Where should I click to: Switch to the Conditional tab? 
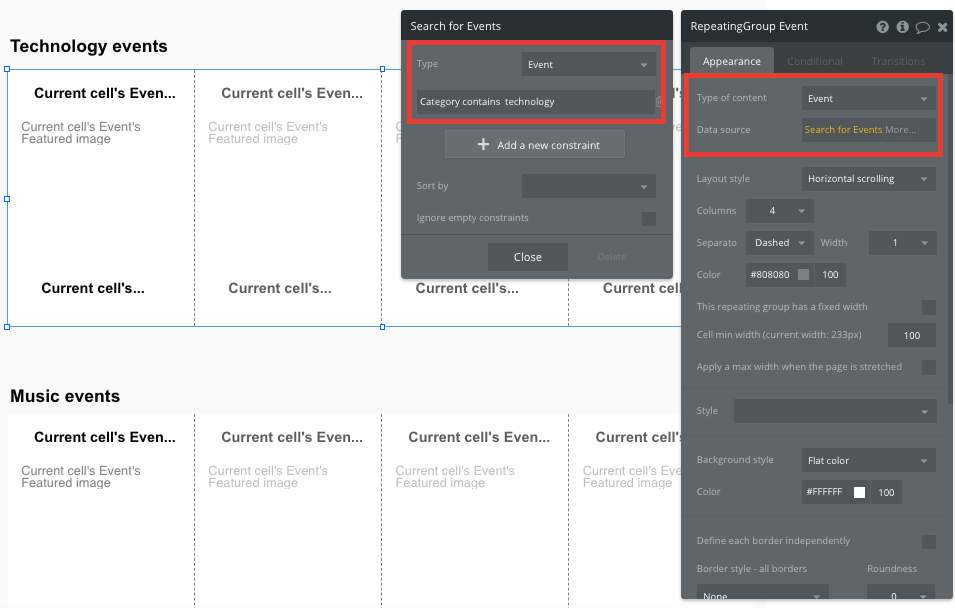(x=814, y=60)
